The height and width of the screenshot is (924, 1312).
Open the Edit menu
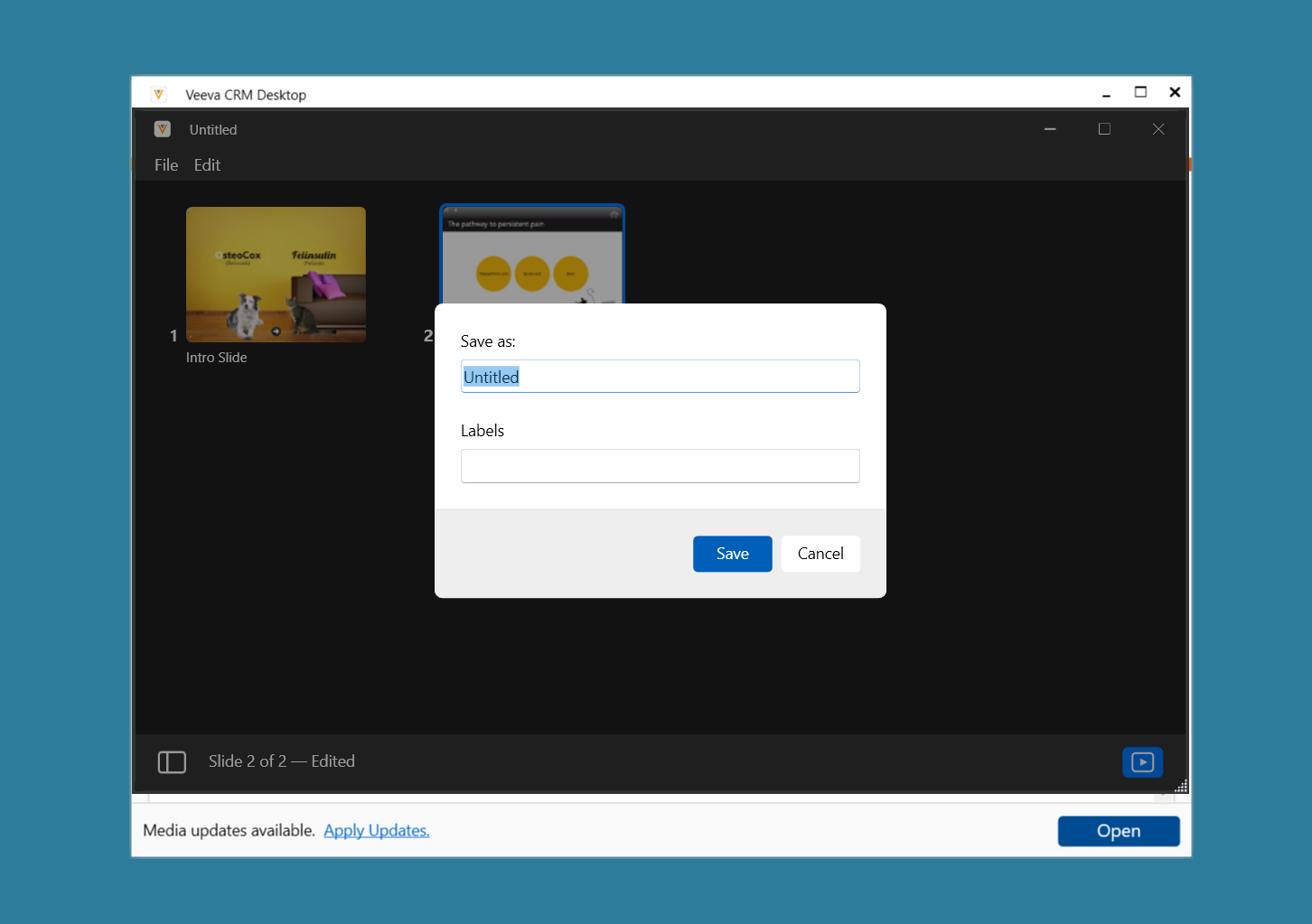207,165
